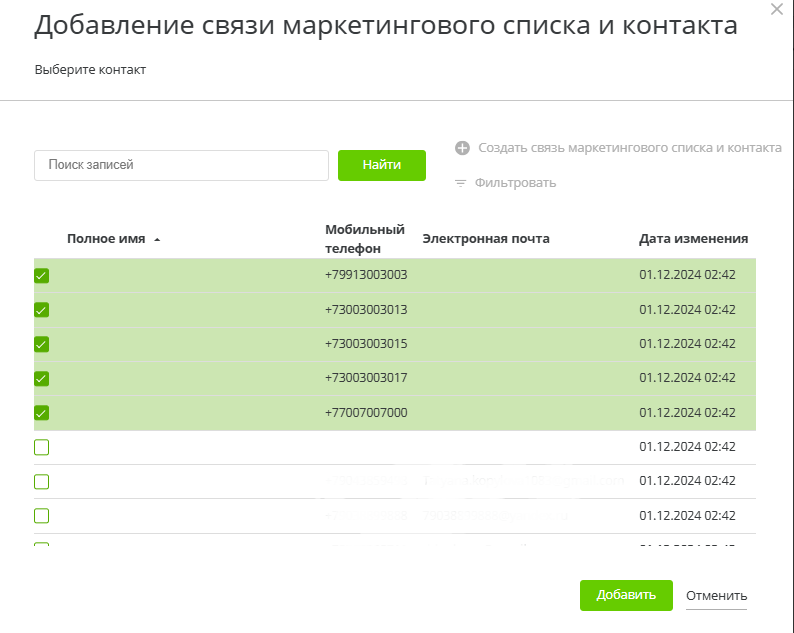
Task: Uncheck the row with phone +73003003013
Action: coord(42,310)
